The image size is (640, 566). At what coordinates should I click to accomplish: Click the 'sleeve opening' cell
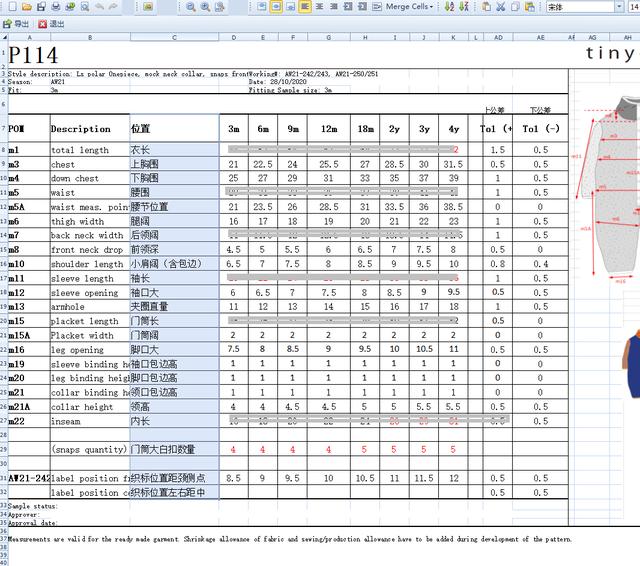(x=90, y=293)
